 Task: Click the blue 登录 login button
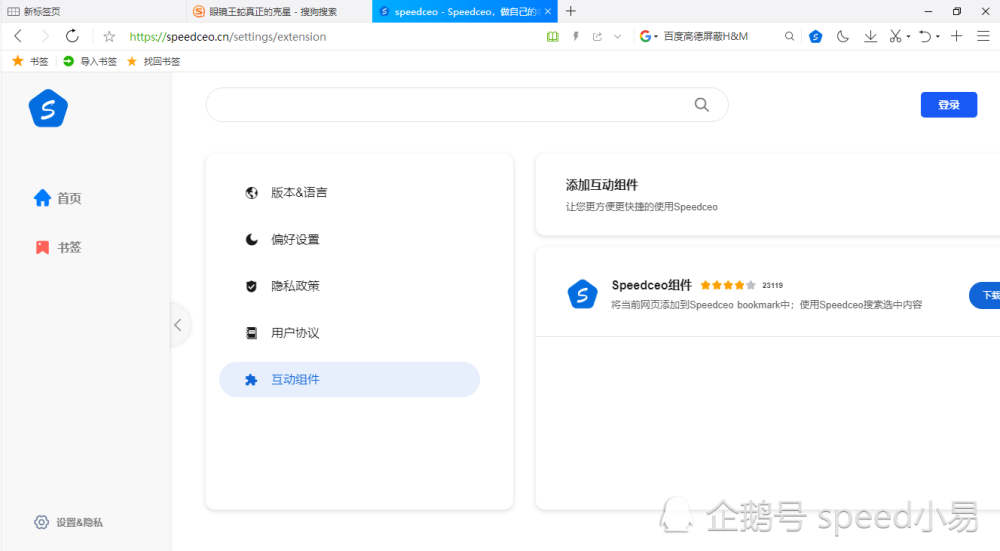pyautogui.click(x=948, y=105)
